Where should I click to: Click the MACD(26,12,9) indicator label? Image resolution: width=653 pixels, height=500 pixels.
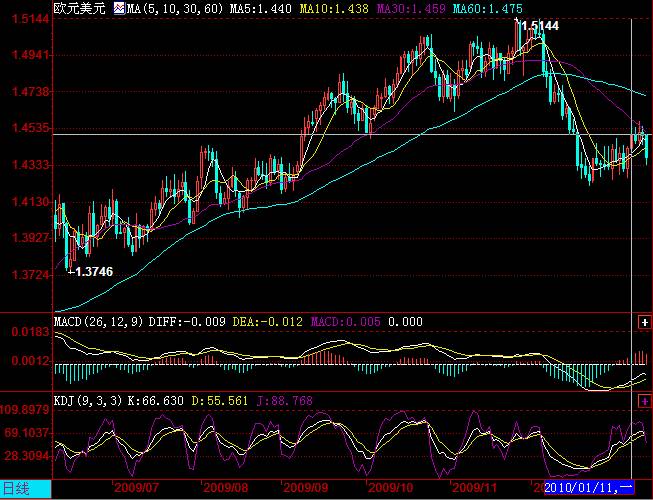99,322
